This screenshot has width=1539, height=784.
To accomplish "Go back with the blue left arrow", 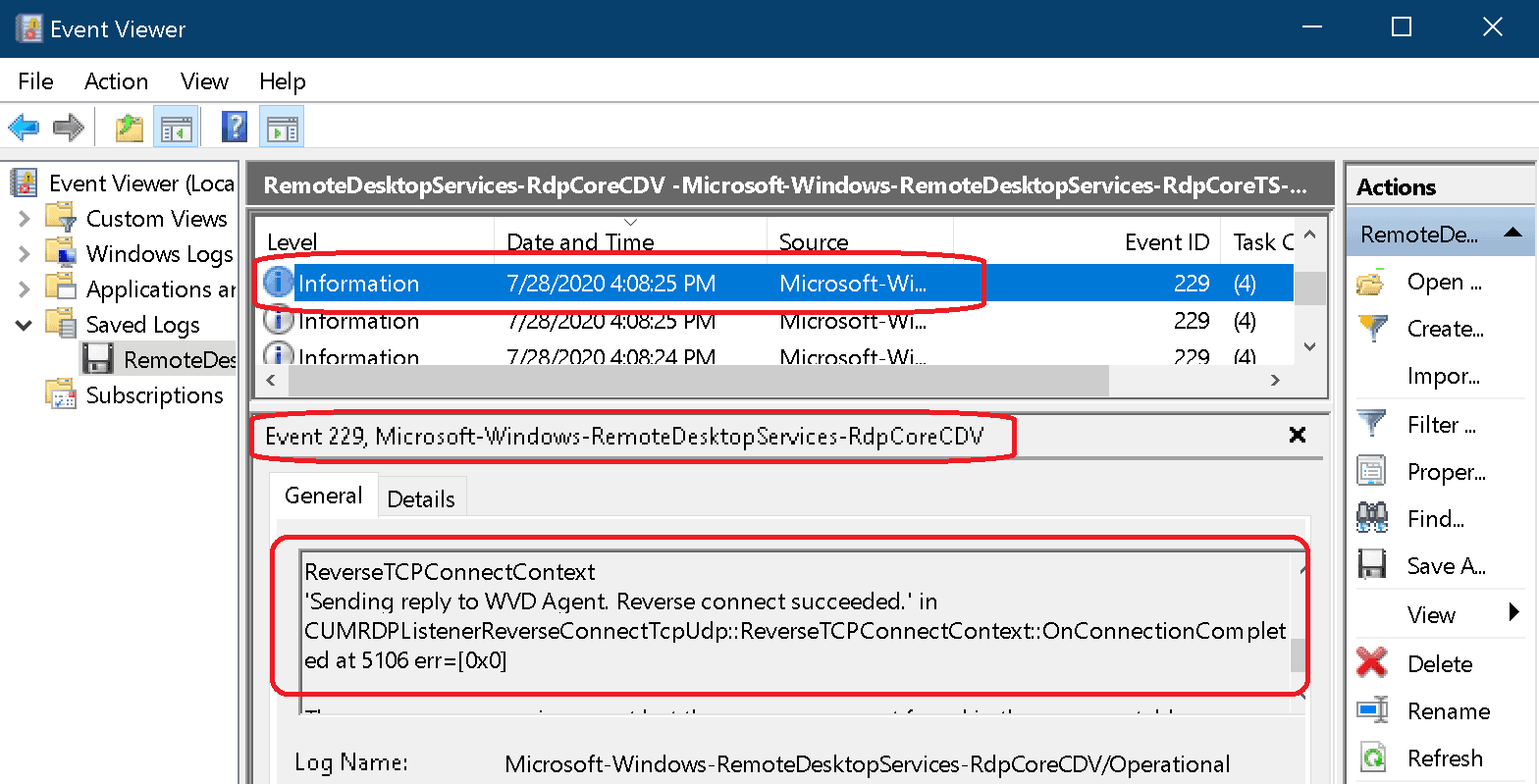I will pyautogui.click(x=23, y=127).
